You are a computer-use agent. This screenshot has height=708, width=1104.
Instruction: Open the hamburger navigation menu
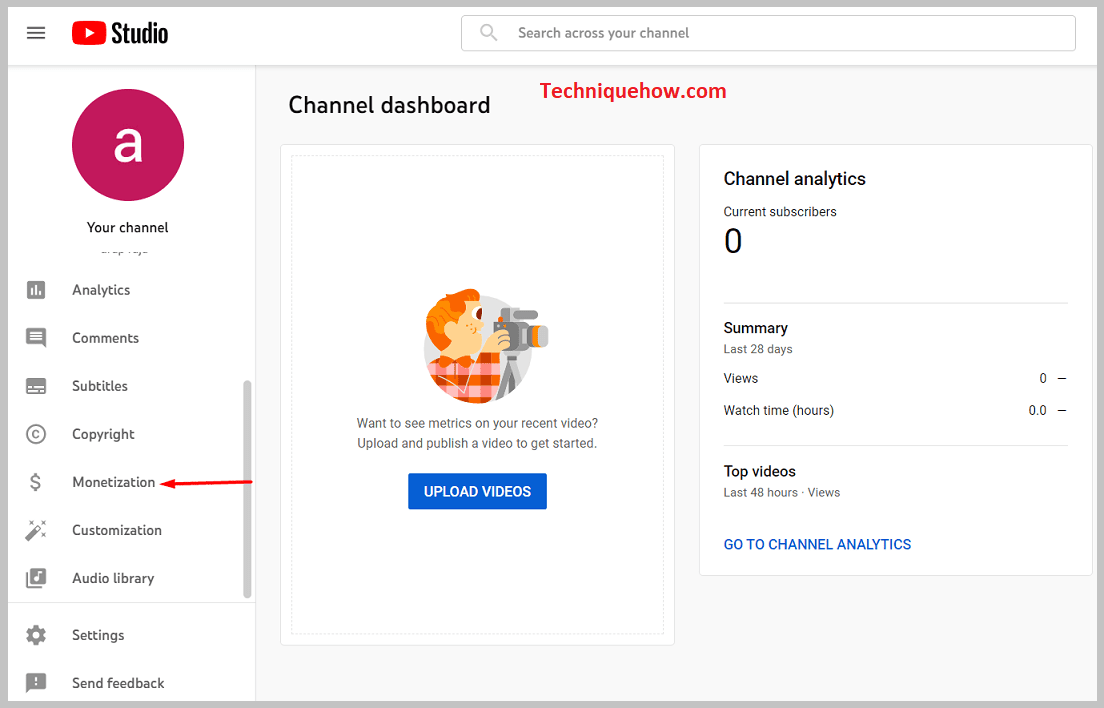[36, 33]
